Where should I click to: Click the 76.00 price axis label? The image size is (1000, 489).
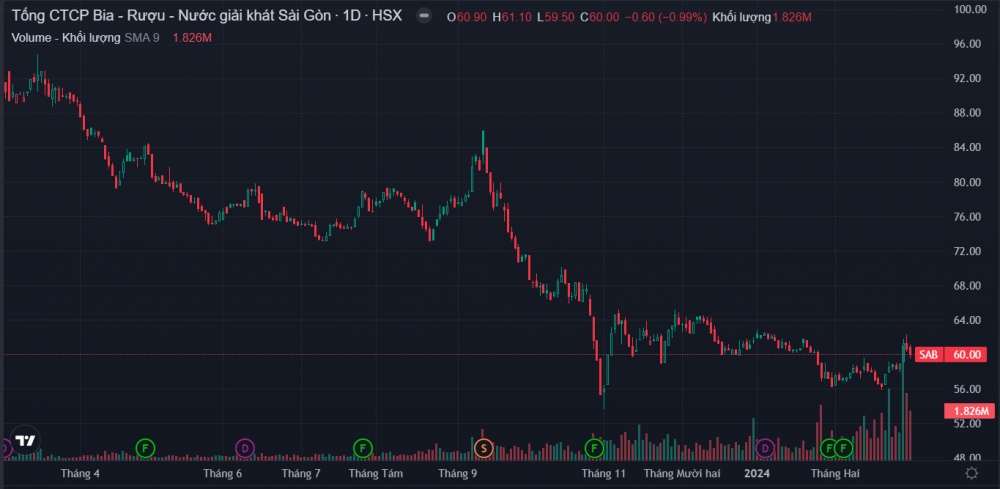click(x=966, y=217)
